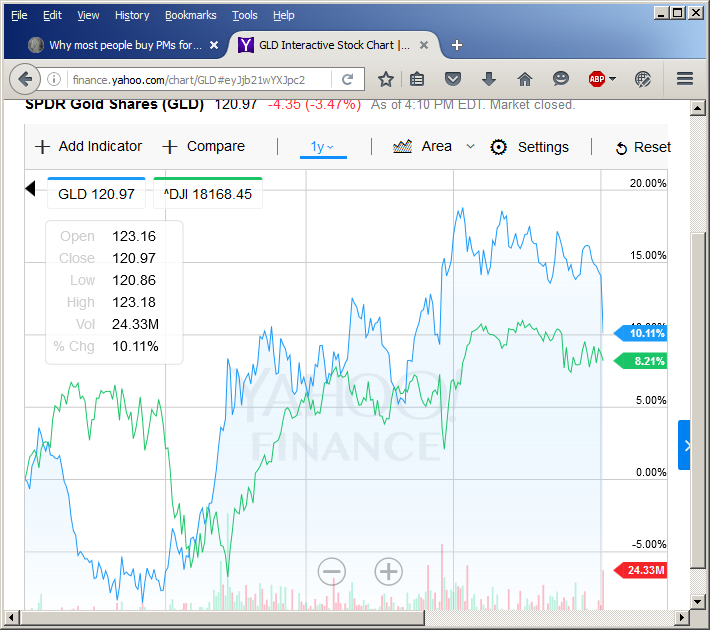Expand the Area chart type chevron
The height and width of the screenshot is (630, 710).
coord(470,146)
